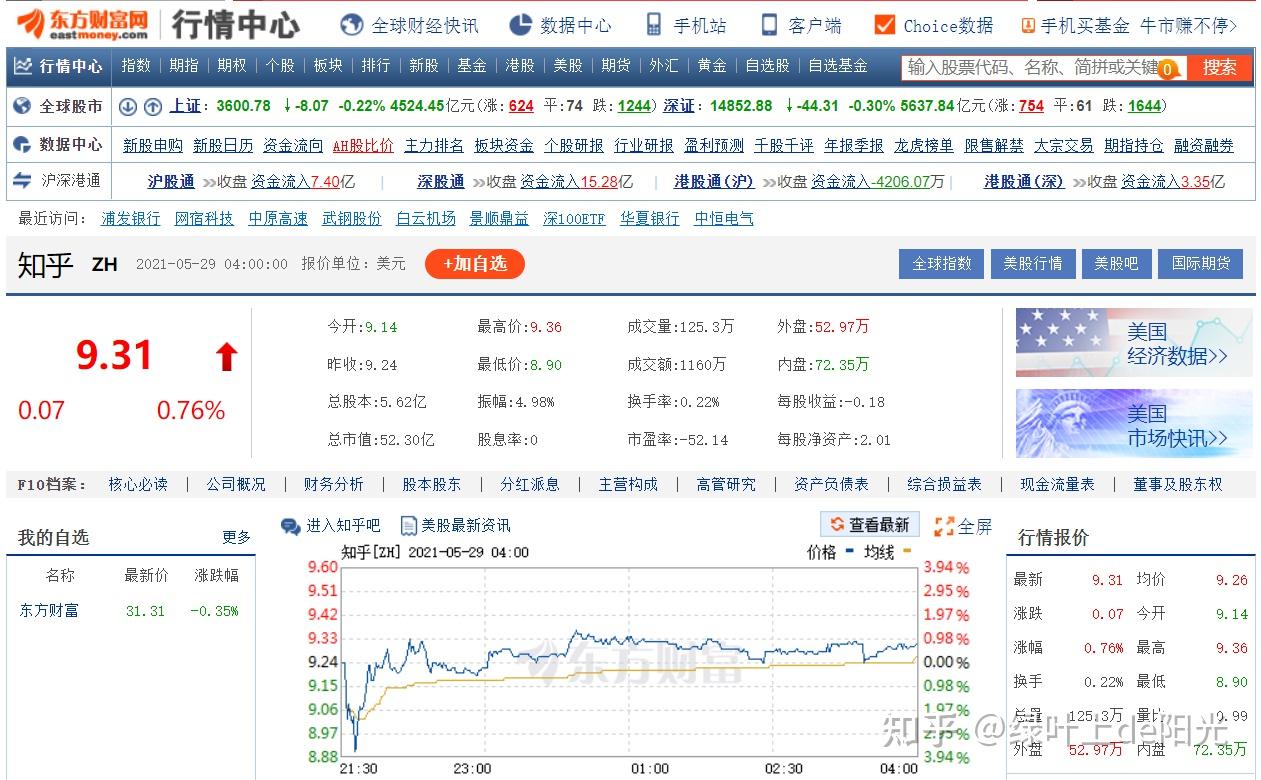Open the 基金 navigation item

(472, 66)
